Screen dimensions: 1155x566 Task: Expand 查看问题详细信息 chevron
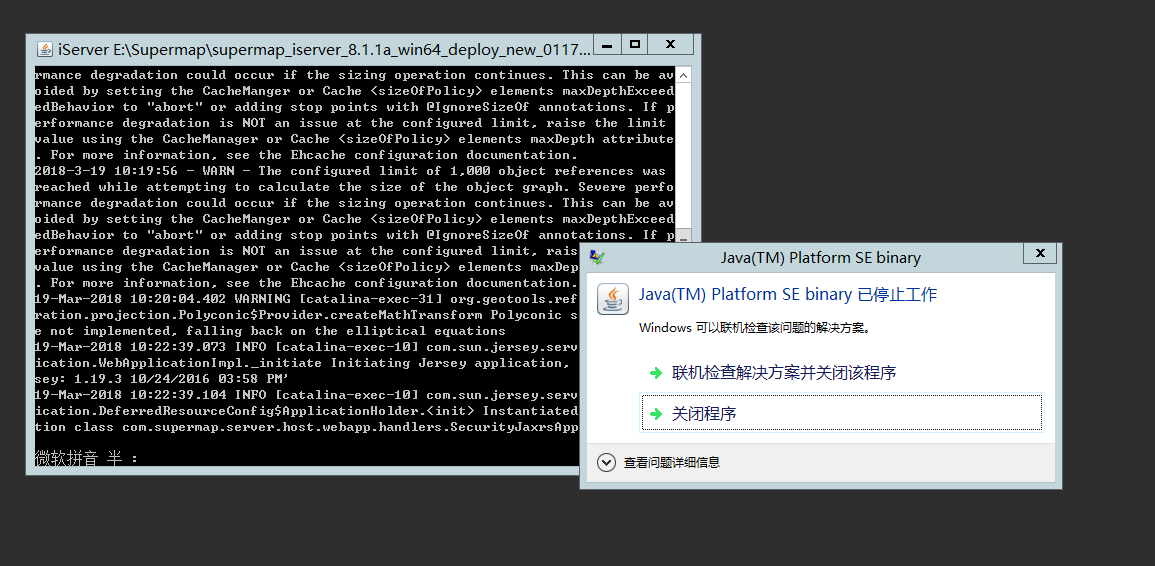coord(606,463)
